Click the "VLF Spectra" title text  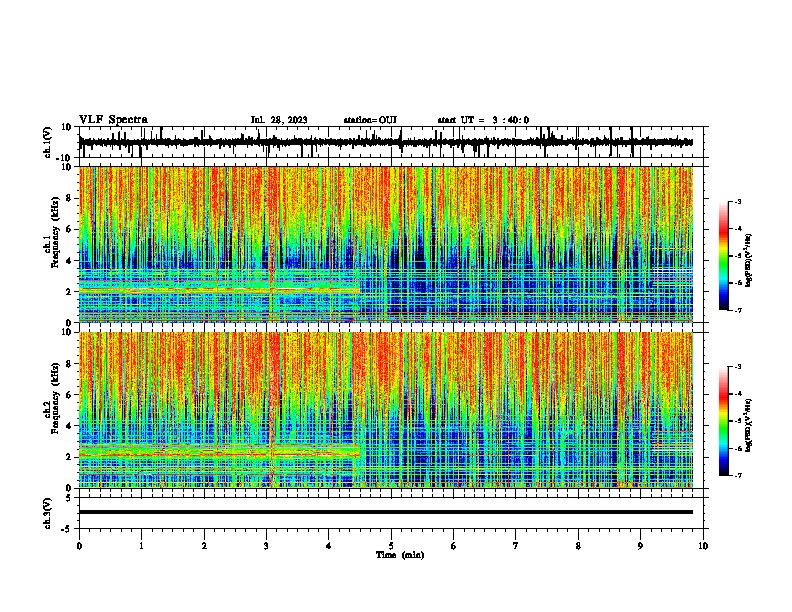coord(113,120)
